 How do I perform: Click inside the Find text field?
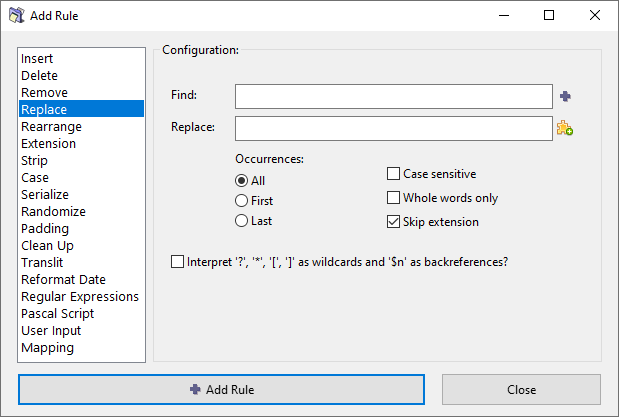tap(393, 96)
